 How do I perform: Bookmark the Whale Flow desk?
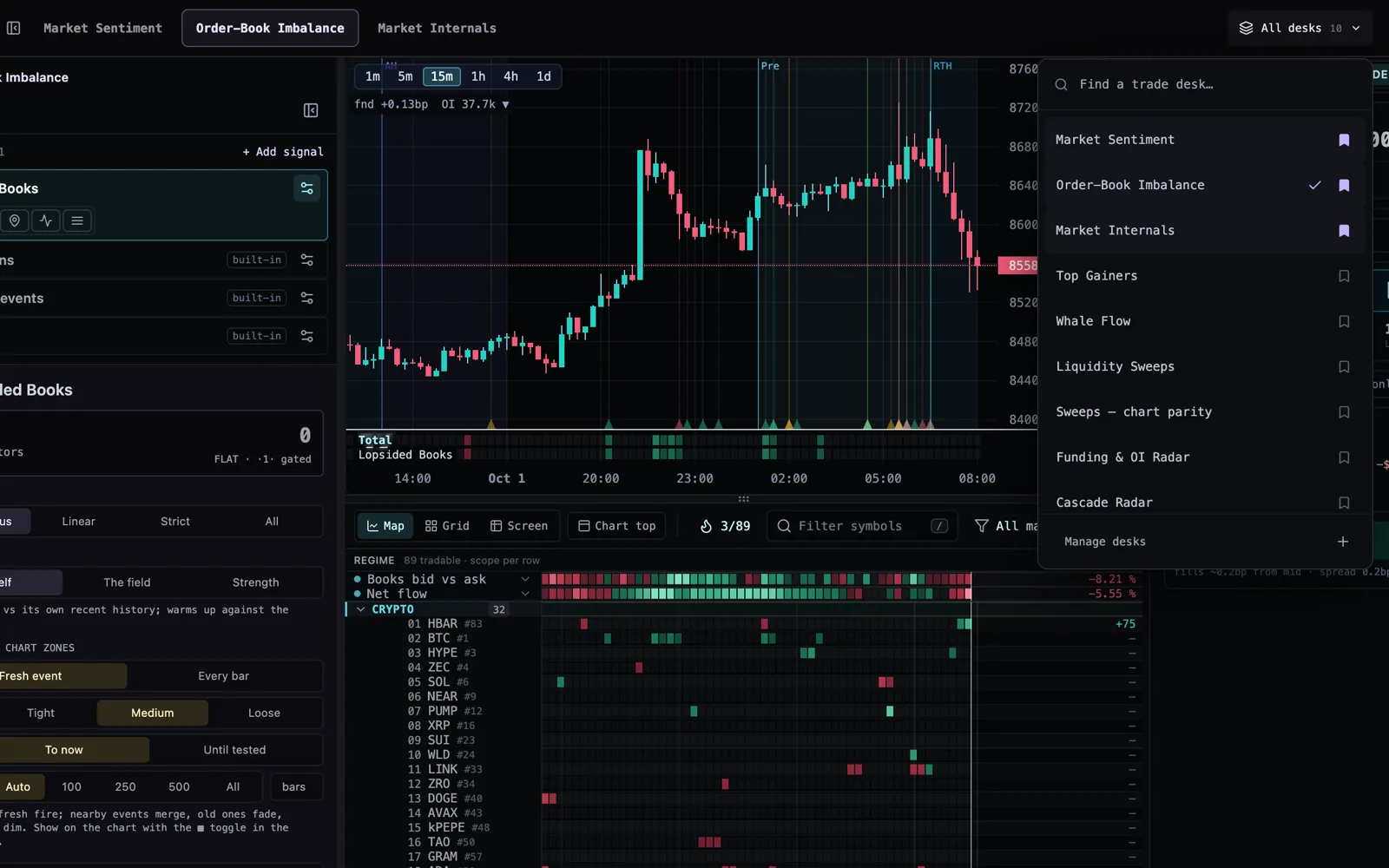pyautogui.click(x=1344, y=321)
